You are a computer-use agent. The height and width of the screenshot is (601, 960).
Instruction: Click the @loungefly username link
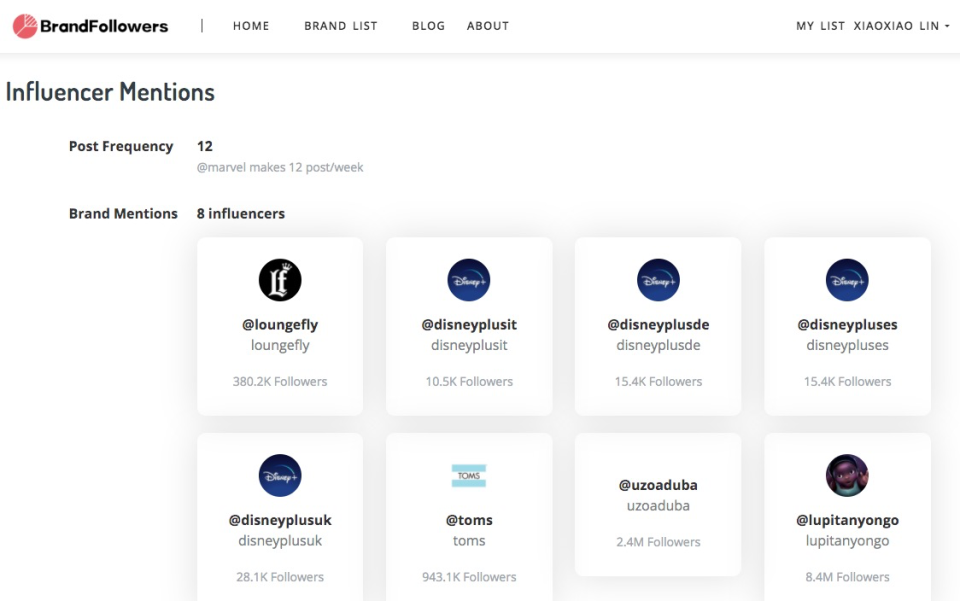[279, 325]
